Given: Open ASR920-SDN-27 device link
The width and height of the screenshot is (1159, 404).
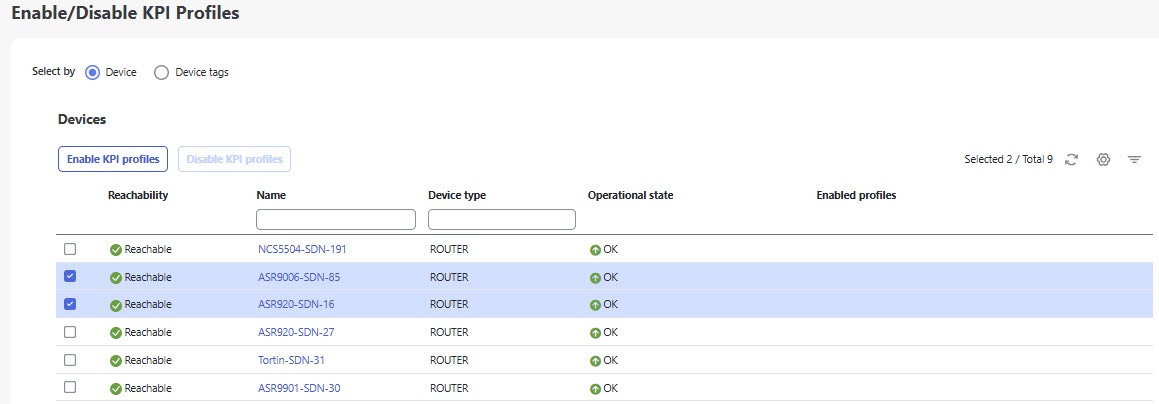Looking at the screenshot, I should 296,332.
